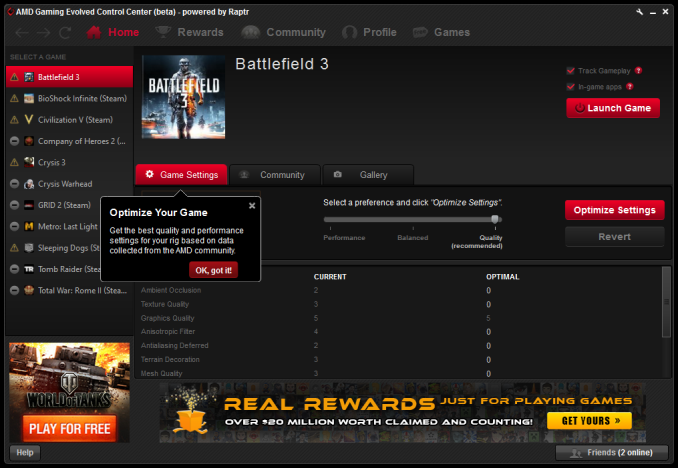Viewport: 678px width, 468px height.
Task: Set slider to Performance label
Action: (x=344, y=237)
